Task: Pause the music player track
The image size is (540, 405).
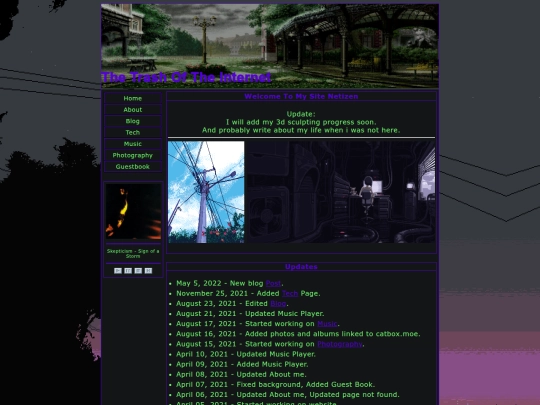Action: click(128, 271)
